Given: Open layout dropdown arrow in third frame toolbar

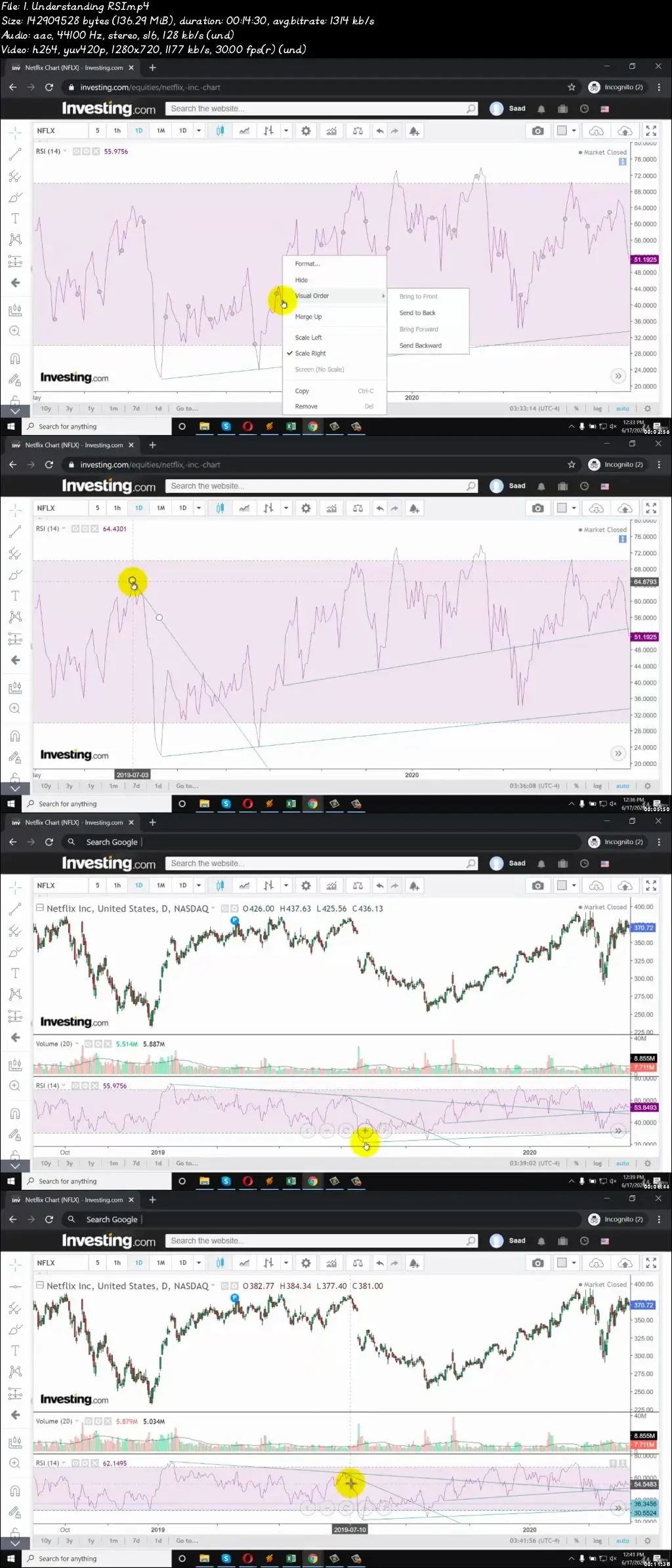Looking at the screenshot, I should coord(574,885).
